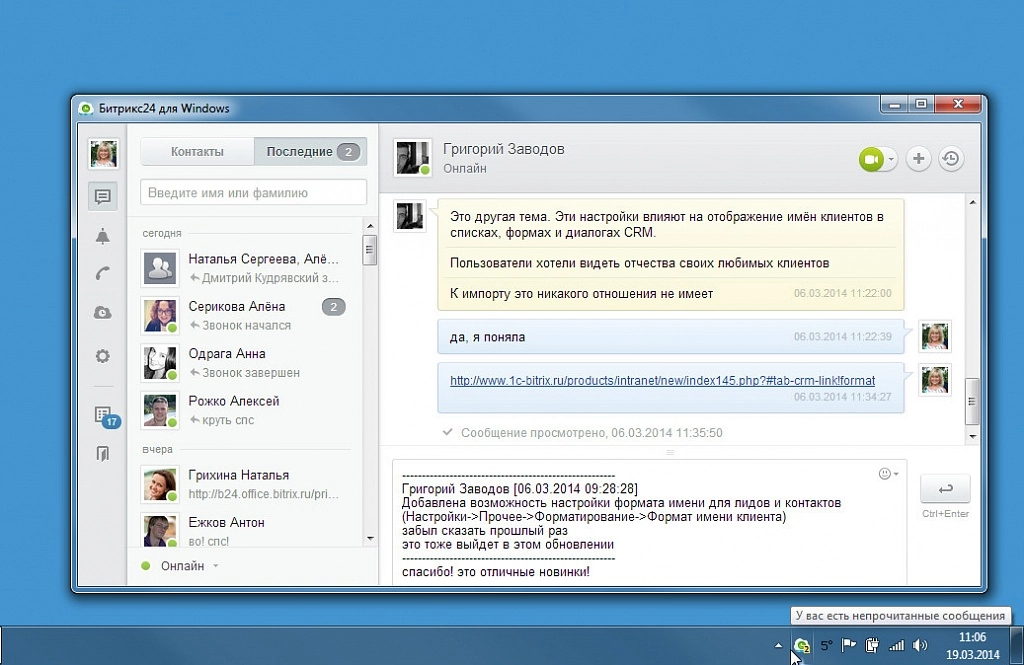This screenshot has width=1024, height=665.
Task: Open Bitrix24.Disk via the cloud icon
Action: point(101,313)
